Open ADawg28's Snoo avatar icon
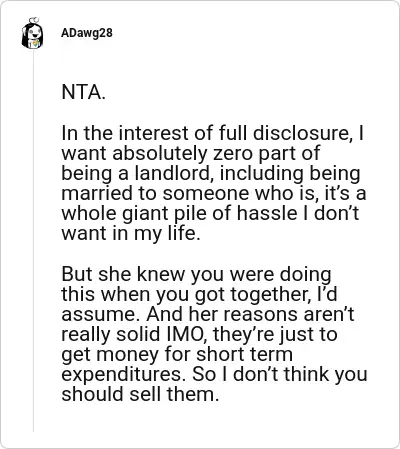The image size is (400, 449). click(33, 33)
